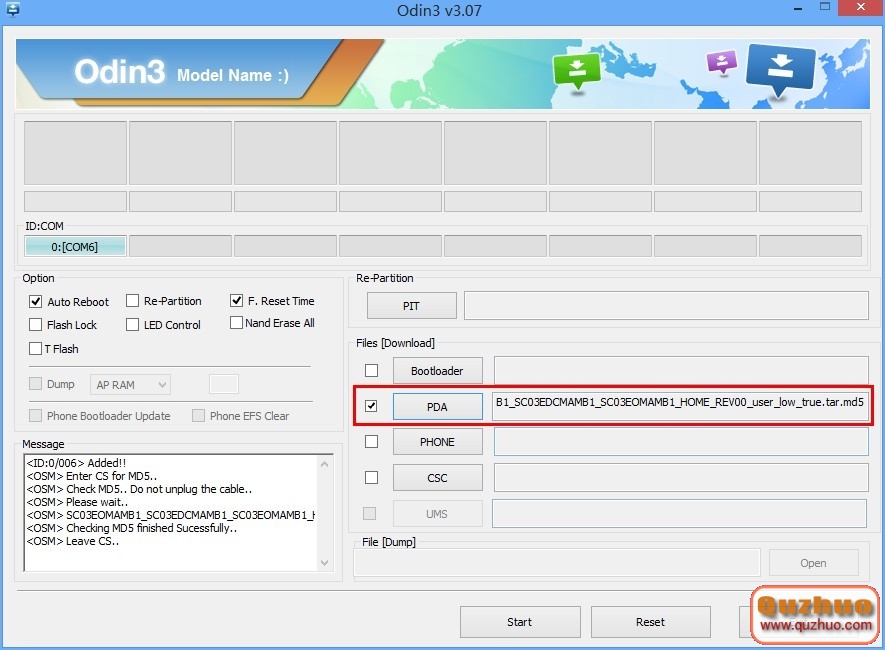Click the Start button
This screenshot has height=650, width=885.
[x=520, y=622]
